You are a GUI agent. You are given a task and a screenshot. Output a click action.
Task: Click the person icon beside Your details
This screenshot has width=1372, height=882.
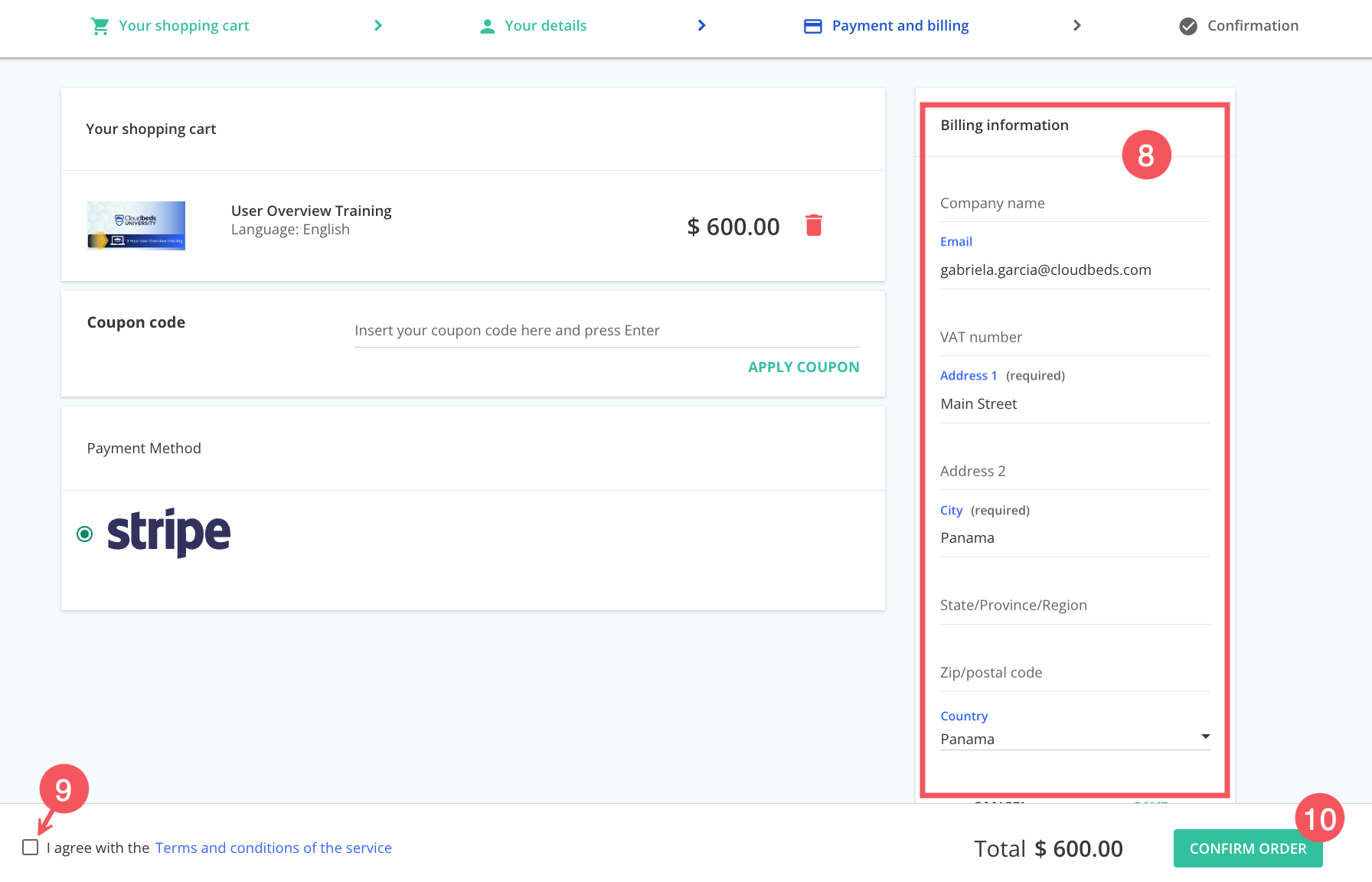[487, 26]
